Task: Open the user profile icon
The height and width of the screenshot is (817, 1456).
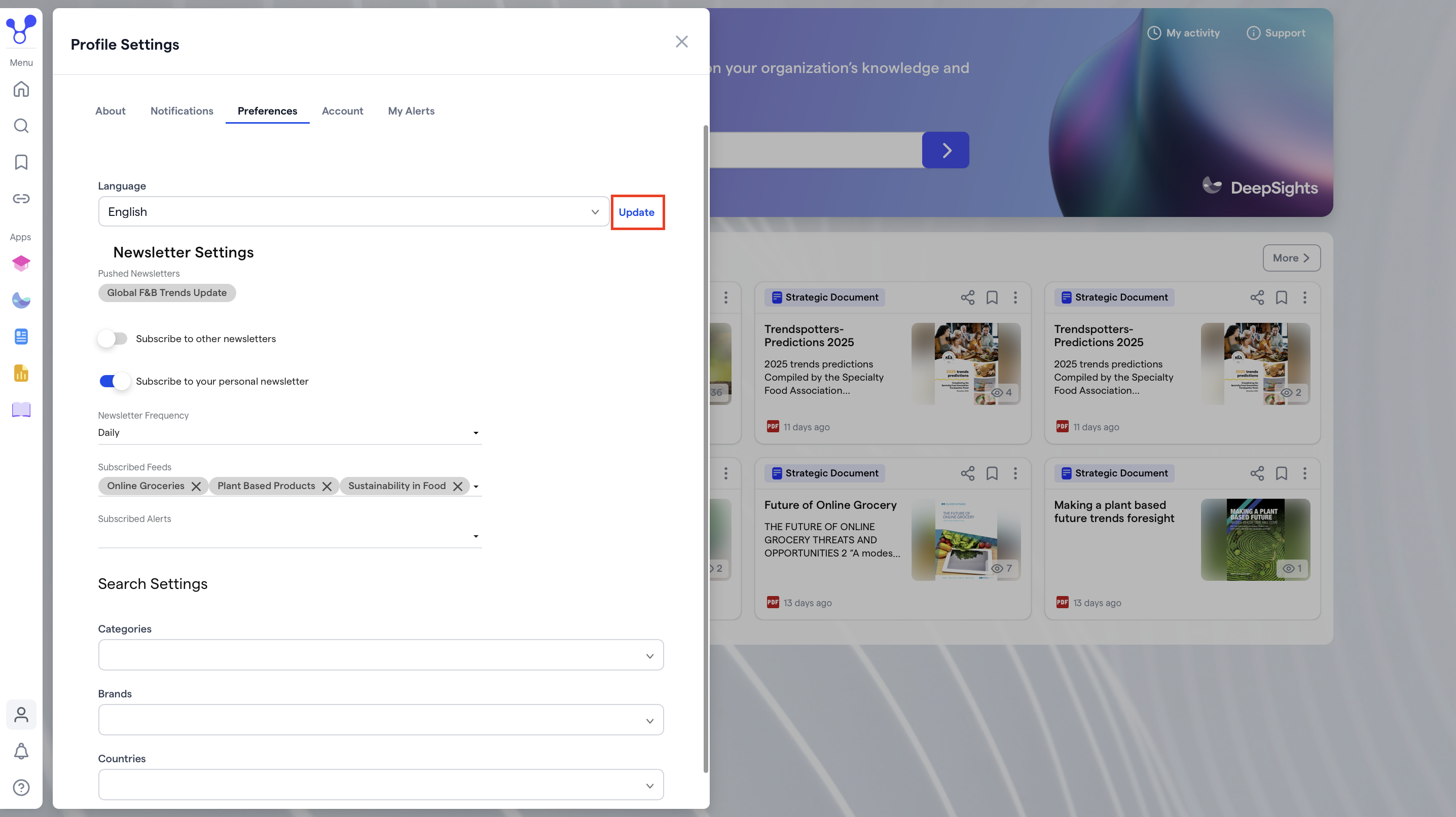Action: pos(21,715)
